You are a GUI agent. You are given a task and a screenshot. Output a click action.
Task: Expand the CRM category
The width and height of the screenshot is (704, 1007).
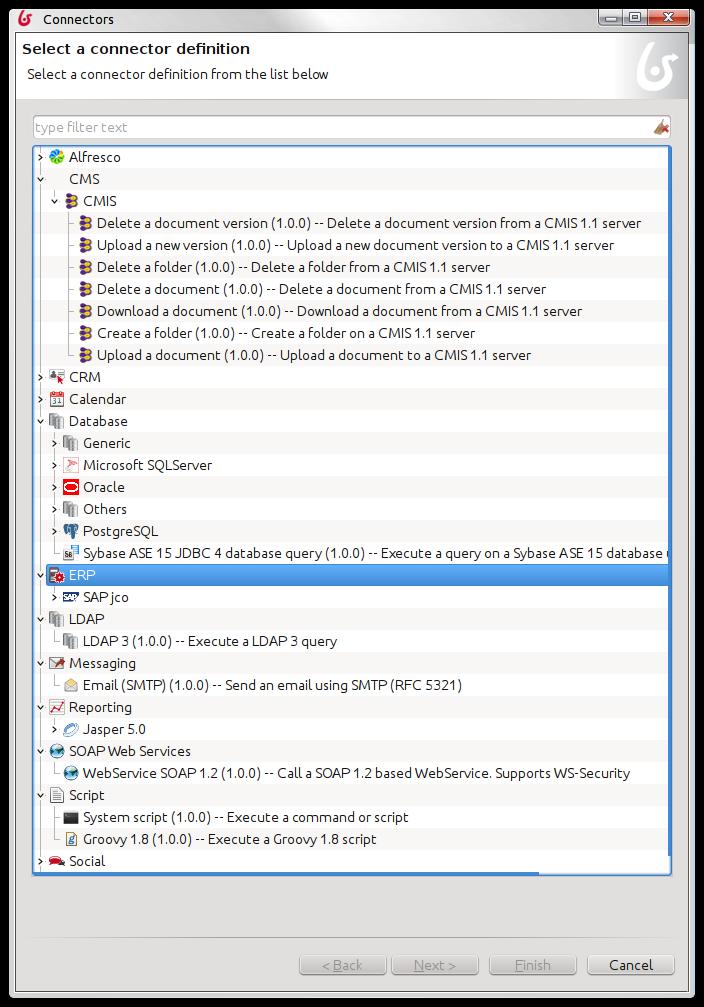tap(40, 377)
